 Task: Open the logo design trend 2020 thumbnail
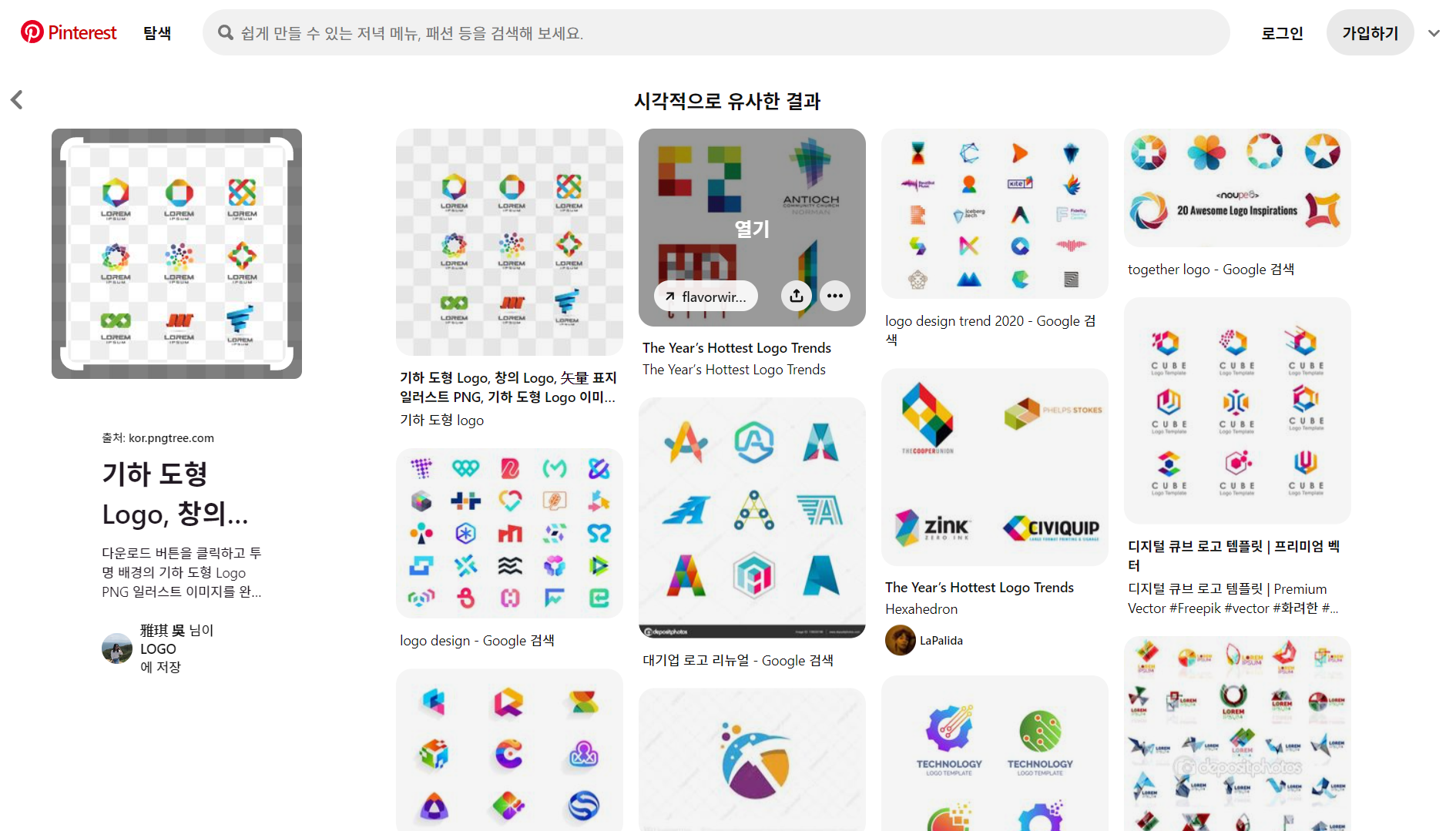pyautogui.click(x=995, y=213)
